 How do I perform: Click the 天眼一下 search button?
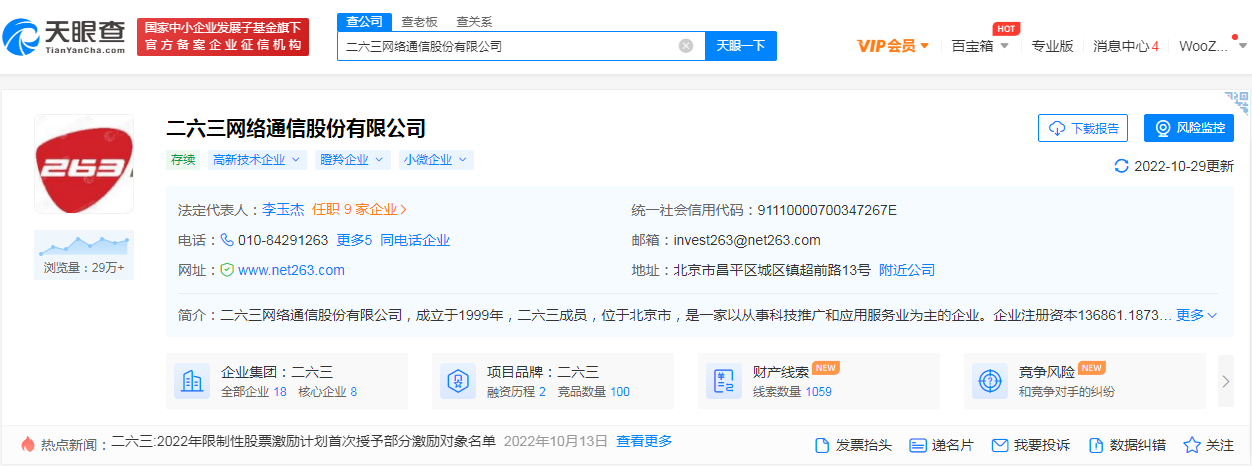[x=741, y=46]
